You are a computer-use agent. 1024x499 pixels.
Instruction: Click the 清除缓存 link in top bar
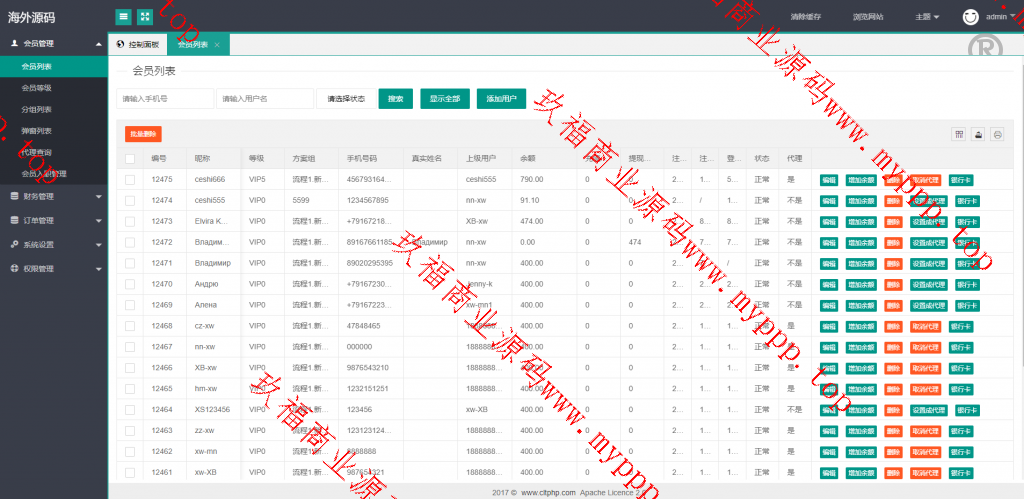[805, 17]
